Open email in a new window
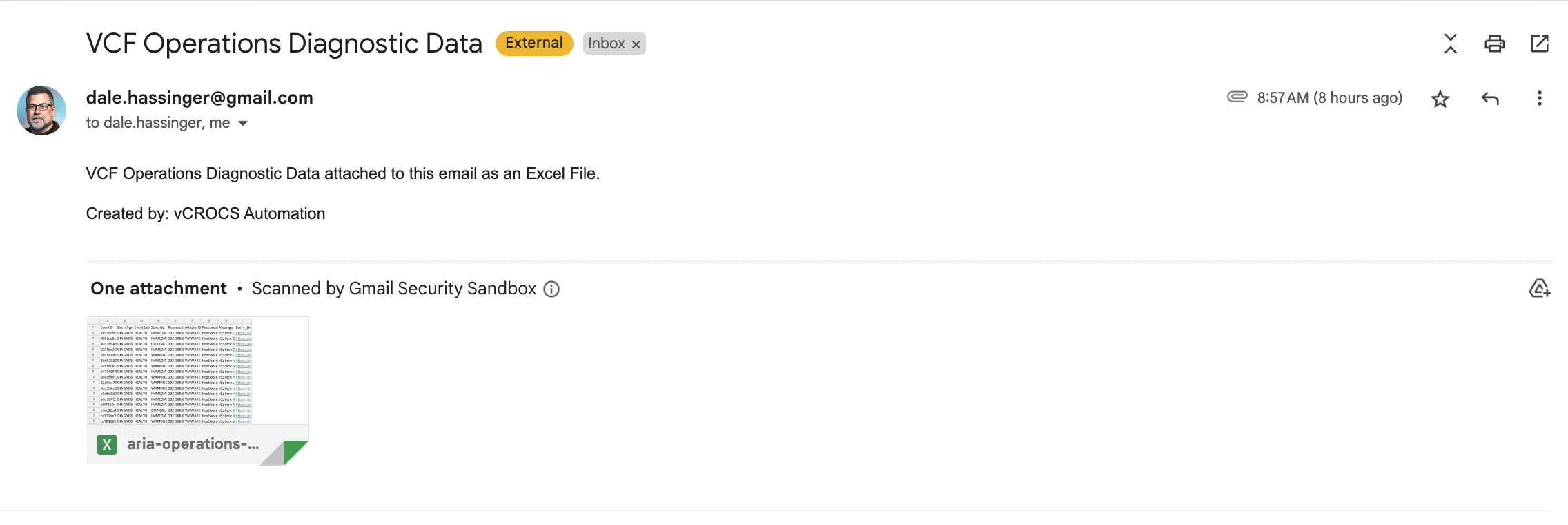1568x525 pixels. click(1539, 44)
